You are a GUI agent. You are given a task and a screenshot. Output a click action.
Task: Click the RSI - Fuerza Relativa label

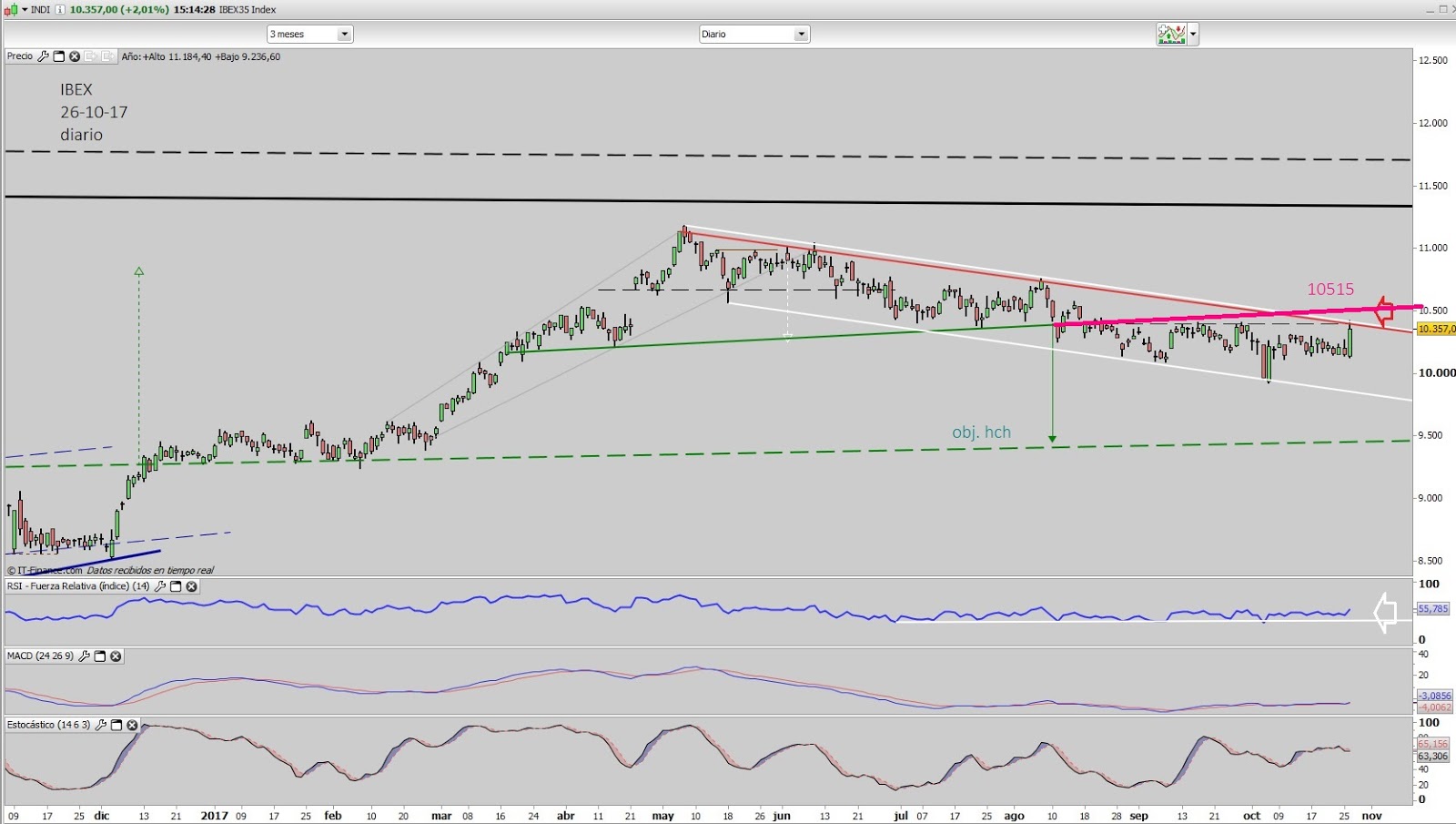[x=78, y=586]
